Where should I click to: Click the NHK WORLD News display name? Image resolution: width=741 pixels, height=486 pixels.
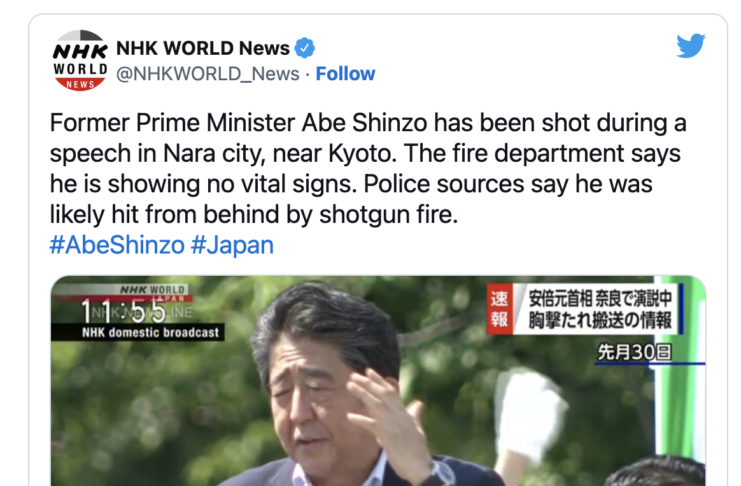[x=203, y=48]
